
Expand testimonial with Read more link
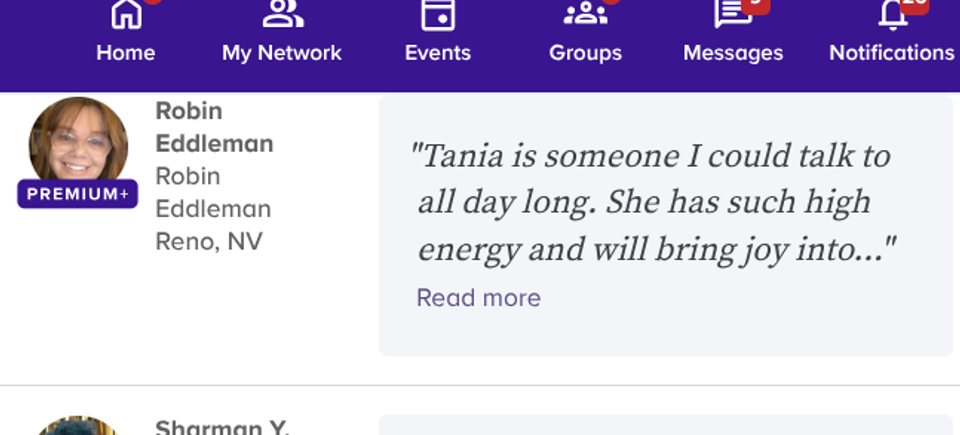click(x=478, y=298)
